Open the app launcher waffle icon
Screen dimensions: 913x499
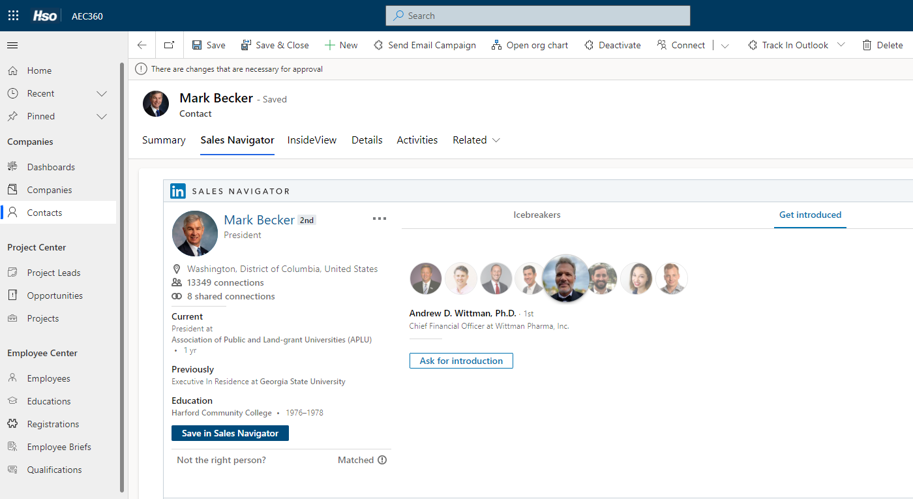(13, 16)
